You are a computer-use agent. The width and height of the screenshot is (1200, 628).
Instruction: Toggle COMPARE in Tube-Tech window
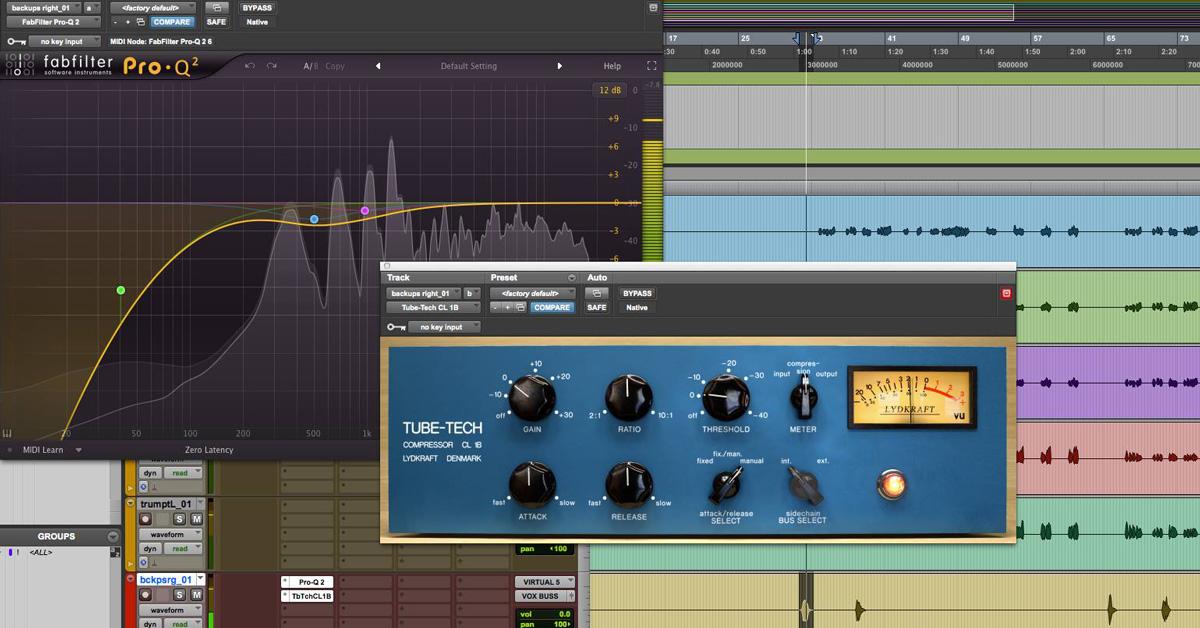pyautogui.click(x=552, y=308)
